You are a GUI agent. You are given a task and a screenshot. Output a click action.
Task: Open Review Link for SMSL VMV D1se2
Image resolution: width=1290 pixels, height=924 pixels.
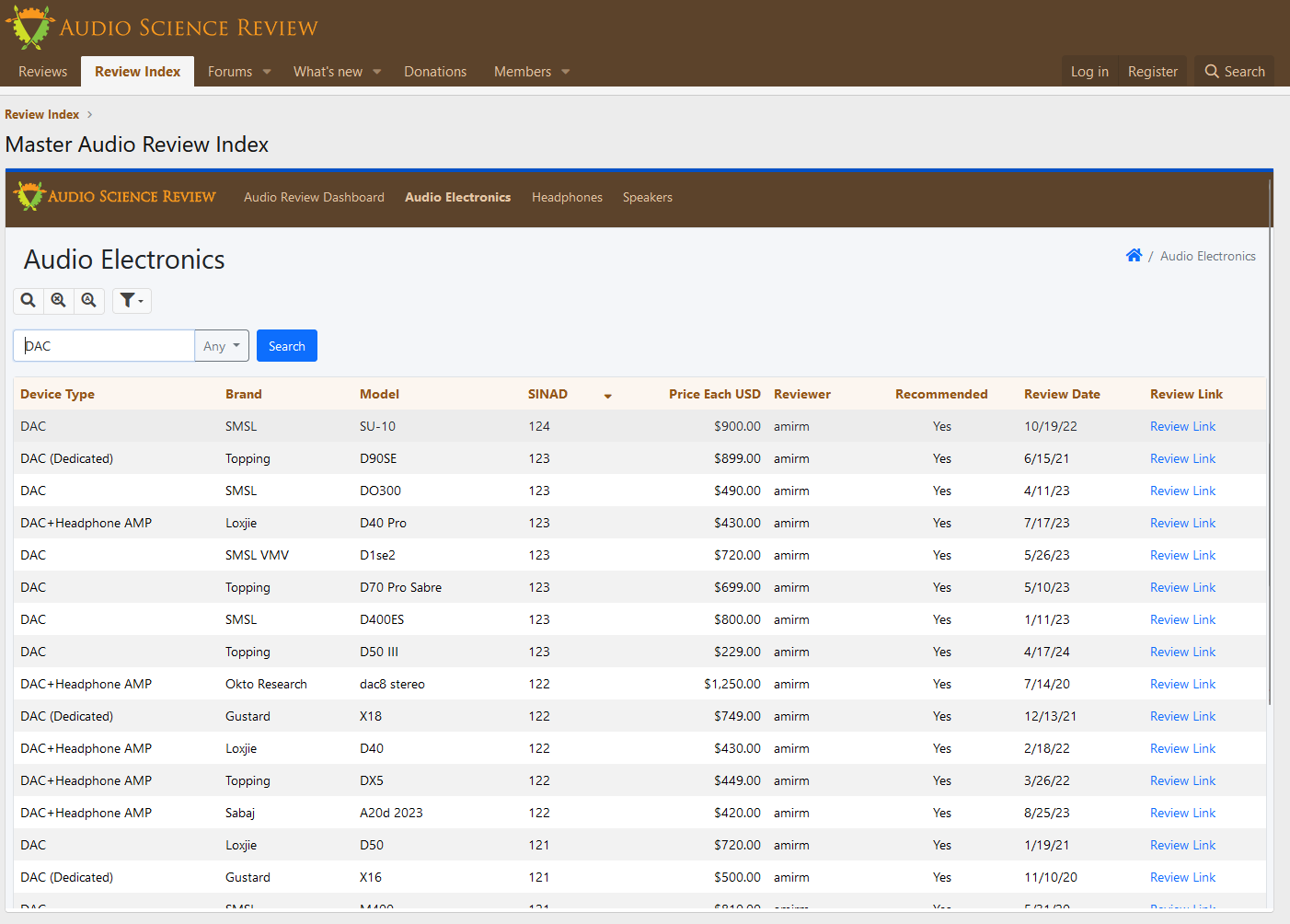tap(1182, 555)
